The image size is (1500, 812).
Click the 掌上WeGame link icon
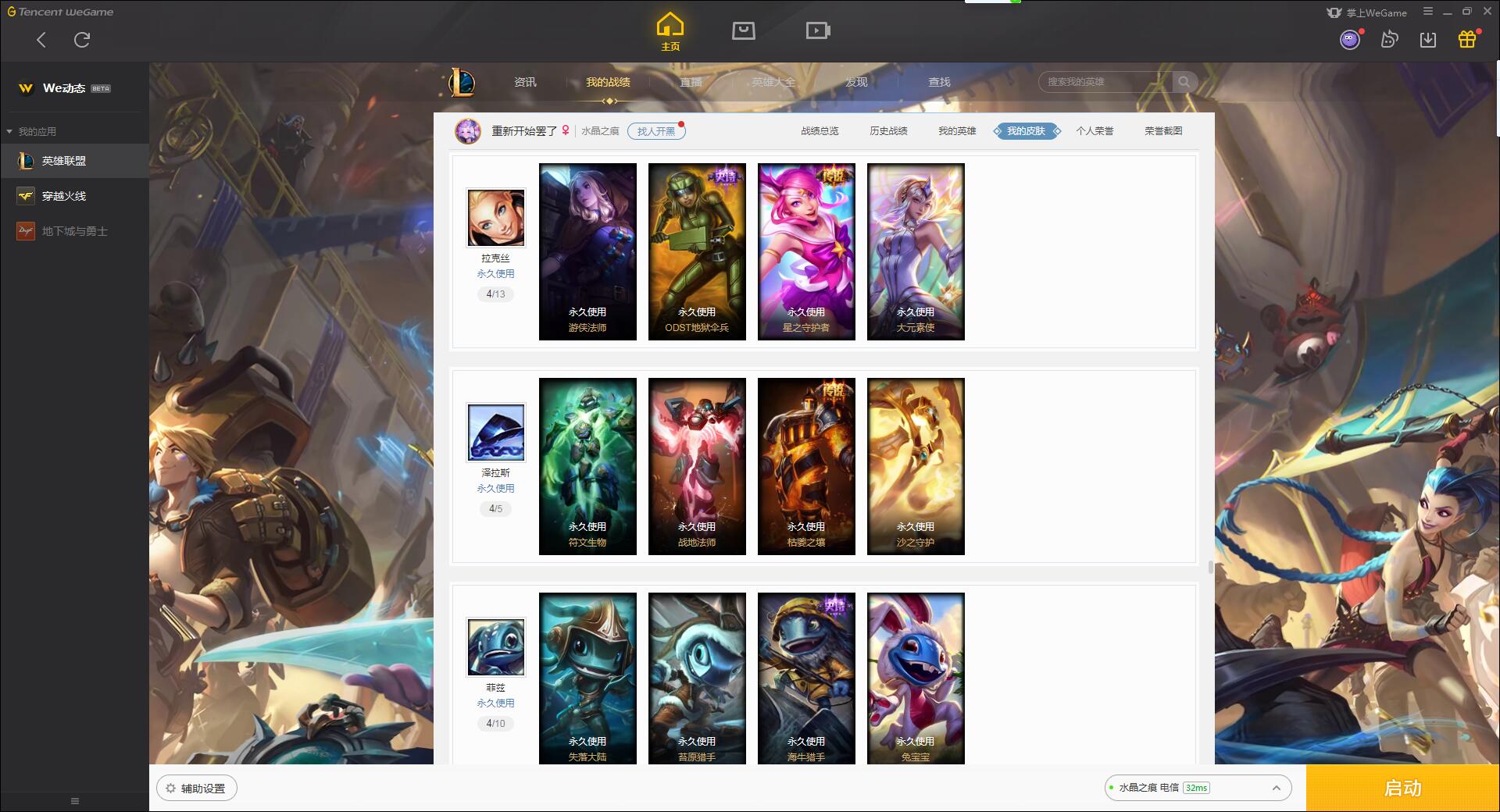[1366, 12]
